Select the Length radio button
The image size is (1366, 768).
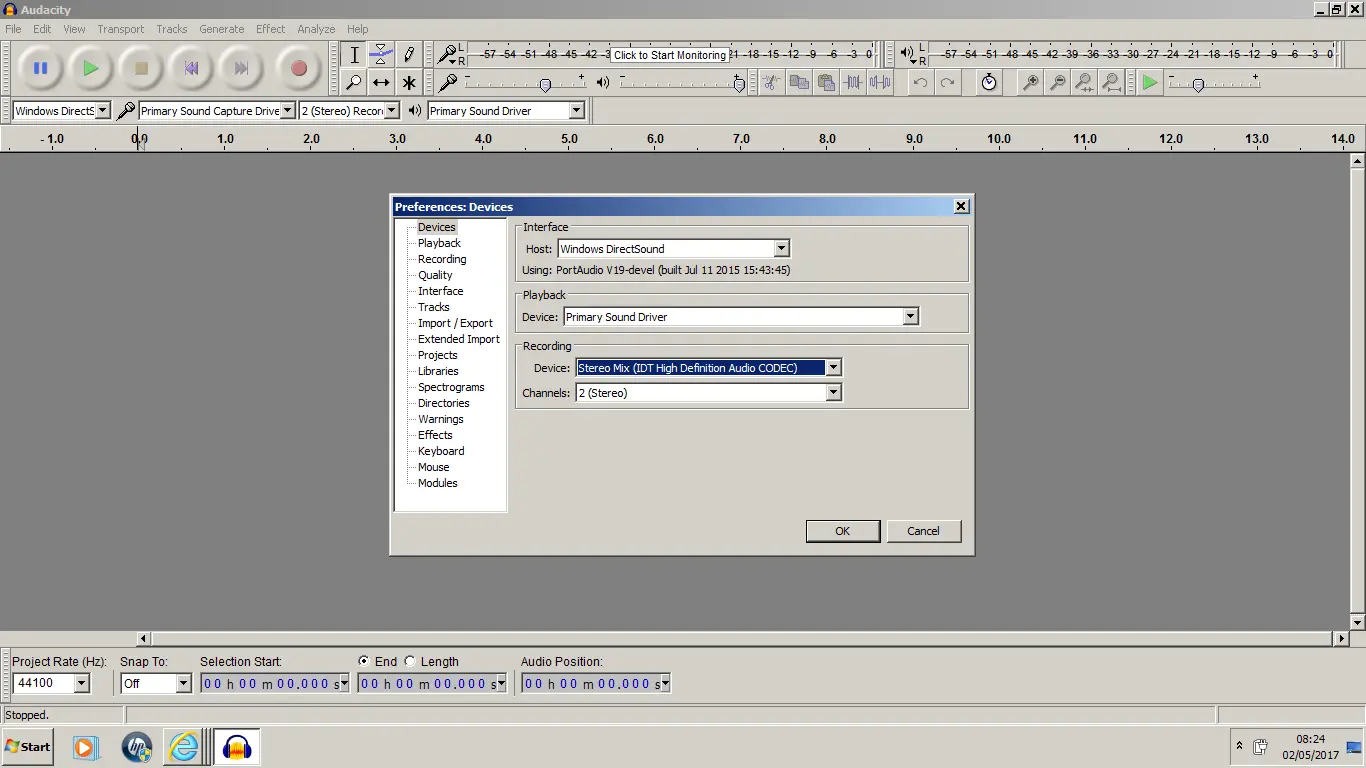(x=410, y=661)
